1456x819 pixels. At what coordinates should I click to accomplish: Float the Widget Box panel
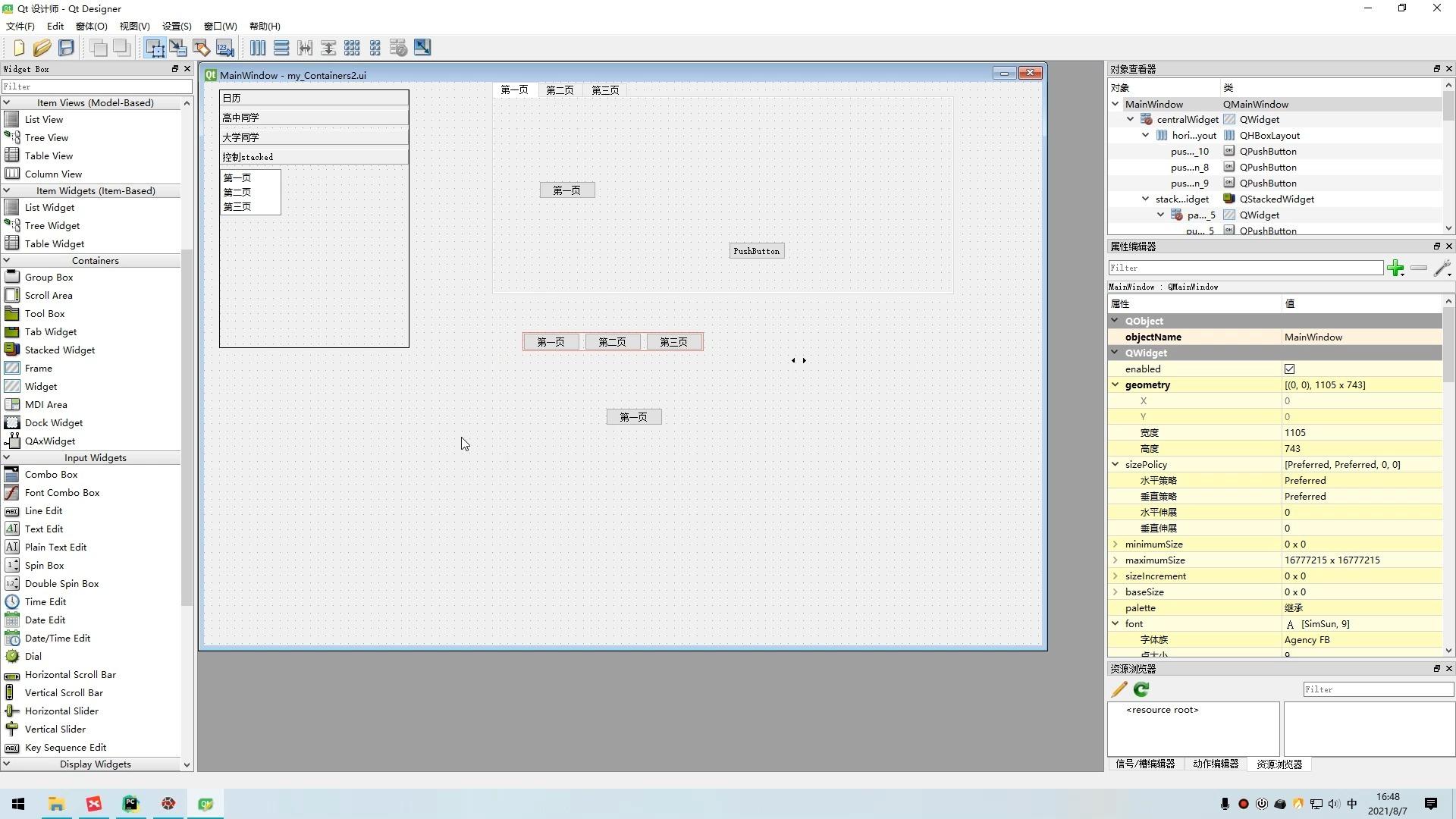click(x=174, y=68)
